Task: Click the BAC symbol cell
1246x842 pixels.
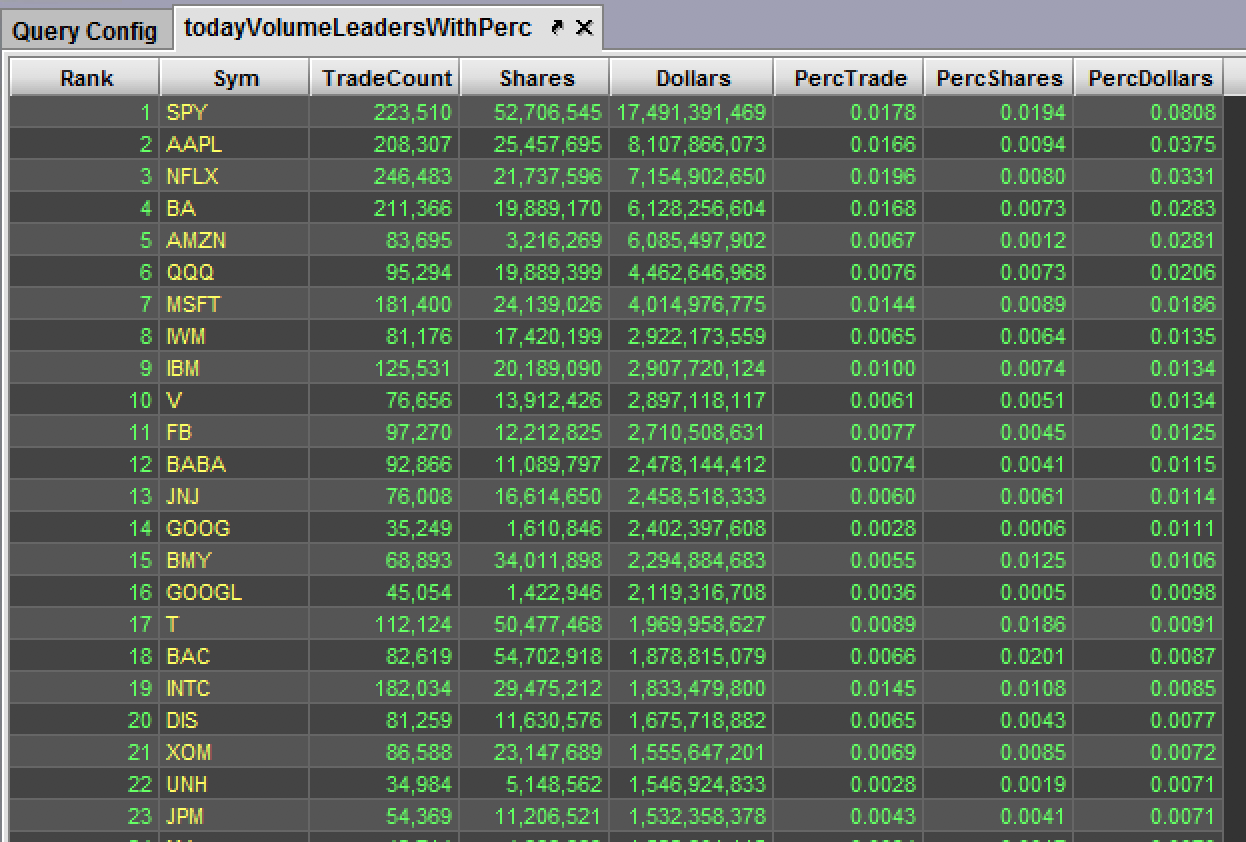Action: pos(235,656)
